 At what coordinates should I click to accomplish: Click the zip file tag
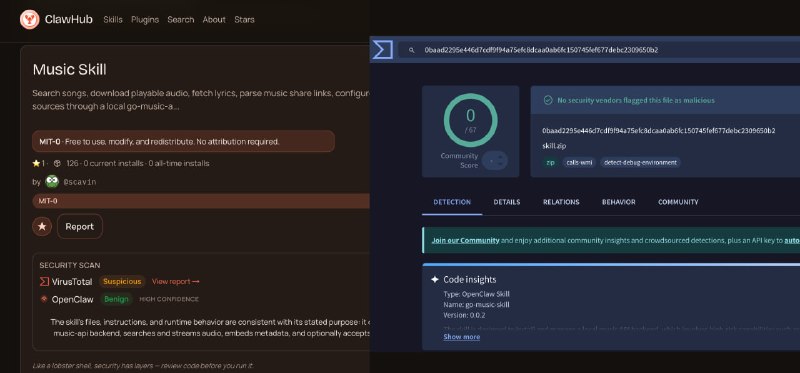pos(551,163)
